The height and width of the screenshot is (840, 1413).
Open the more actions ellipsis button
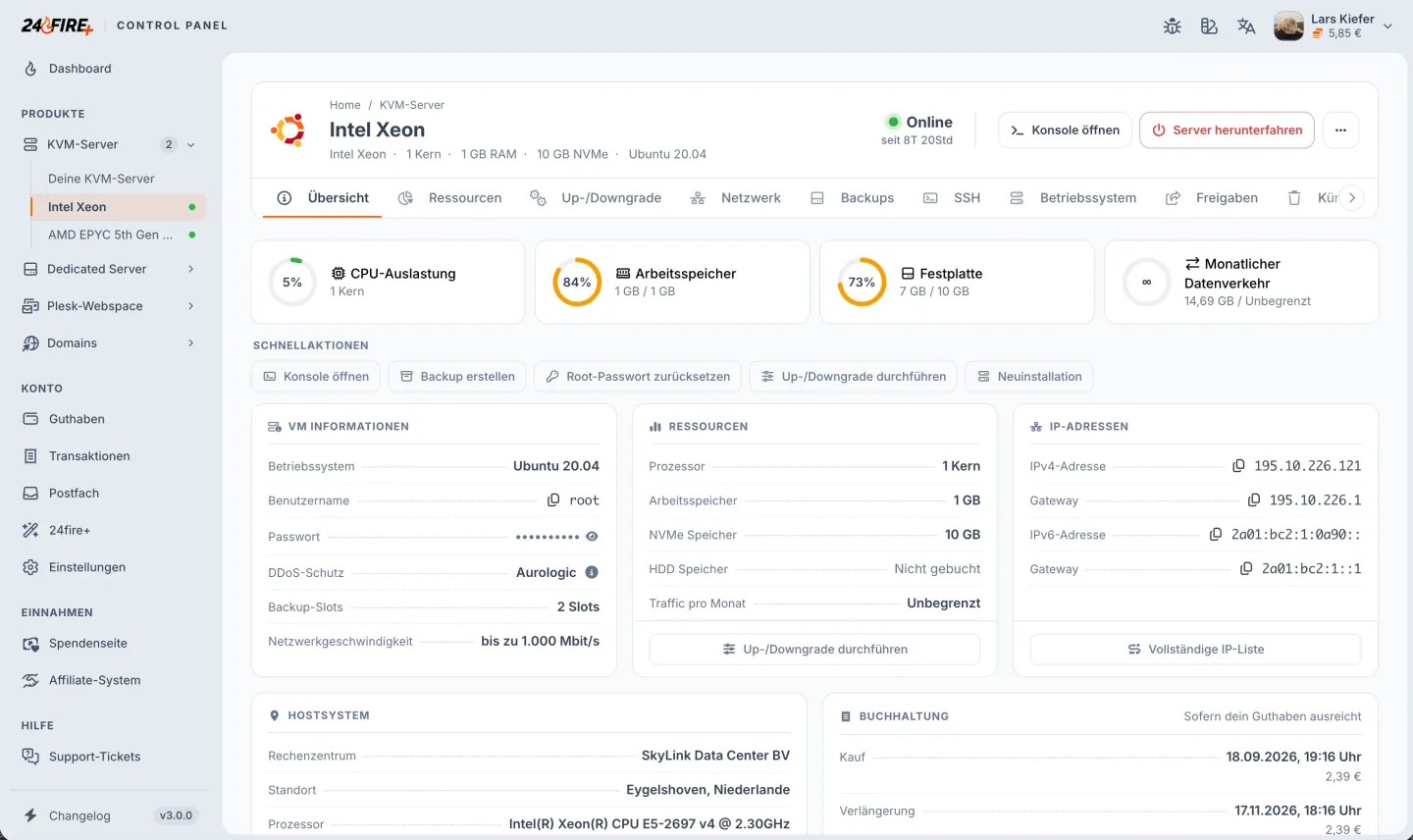(1340, 130)
